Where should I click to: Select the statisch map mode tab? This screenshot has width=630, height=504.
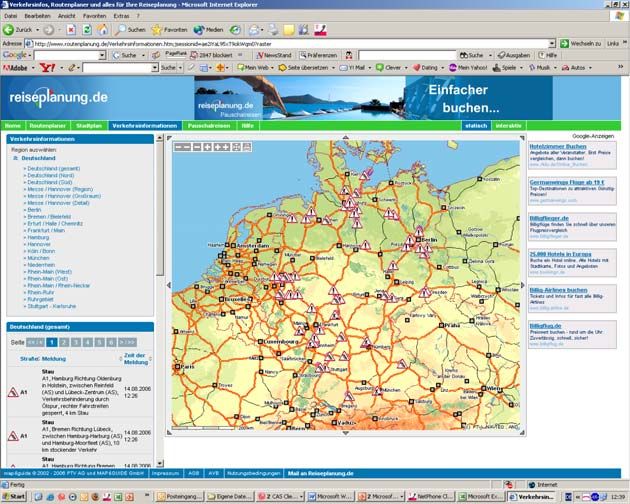coord(476,126)
